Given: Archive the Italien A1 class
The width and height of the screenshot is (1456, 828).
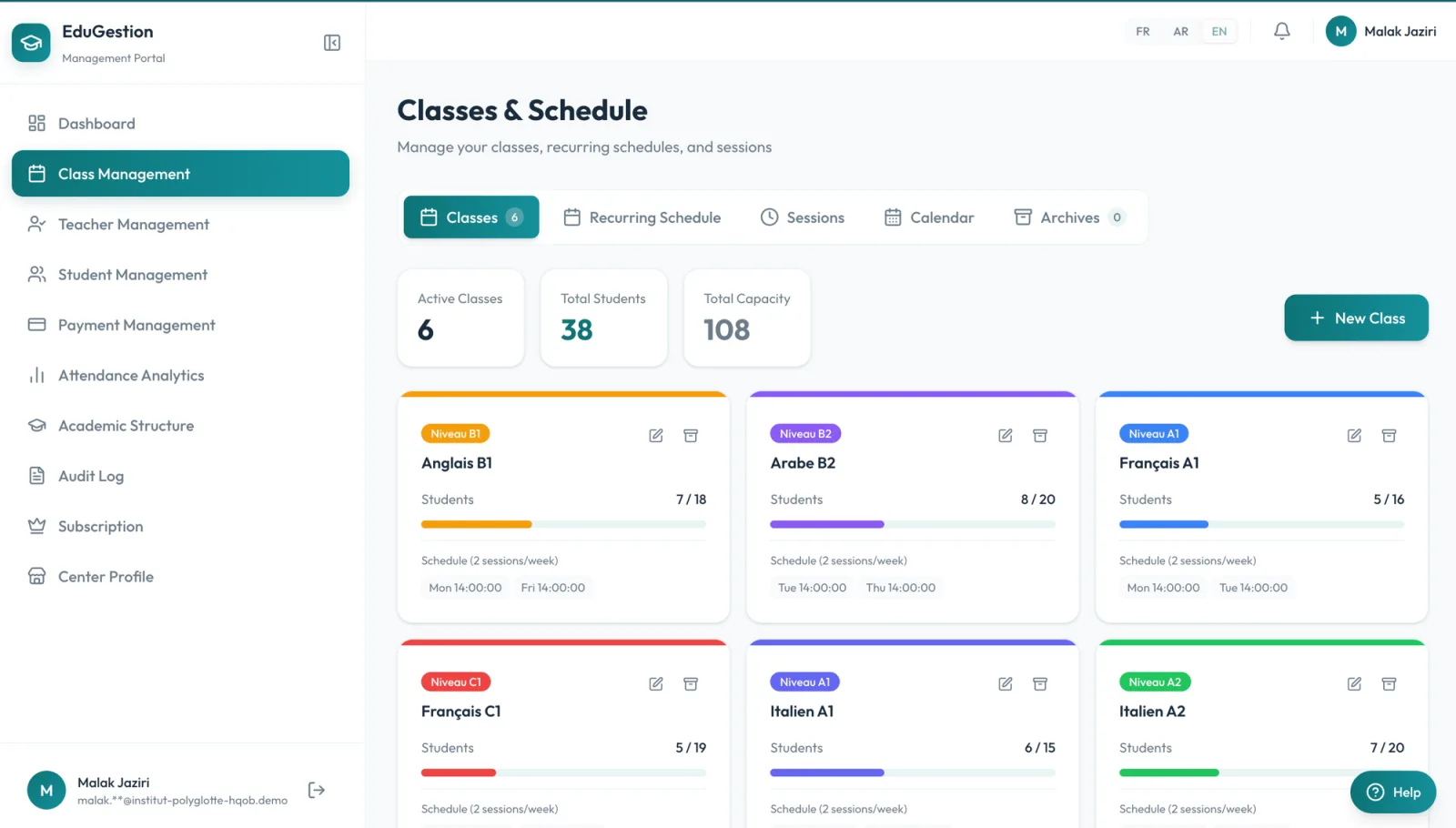Looking at the screenshot, I should [1040, 684].
